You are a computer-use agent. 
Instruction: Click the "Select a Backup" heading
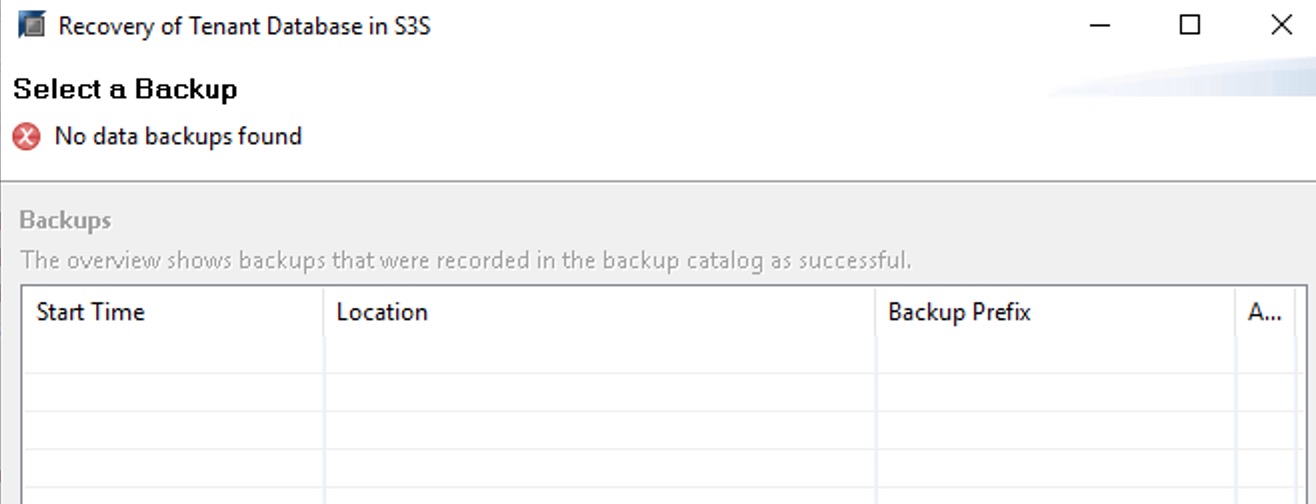tap(125, 89)
